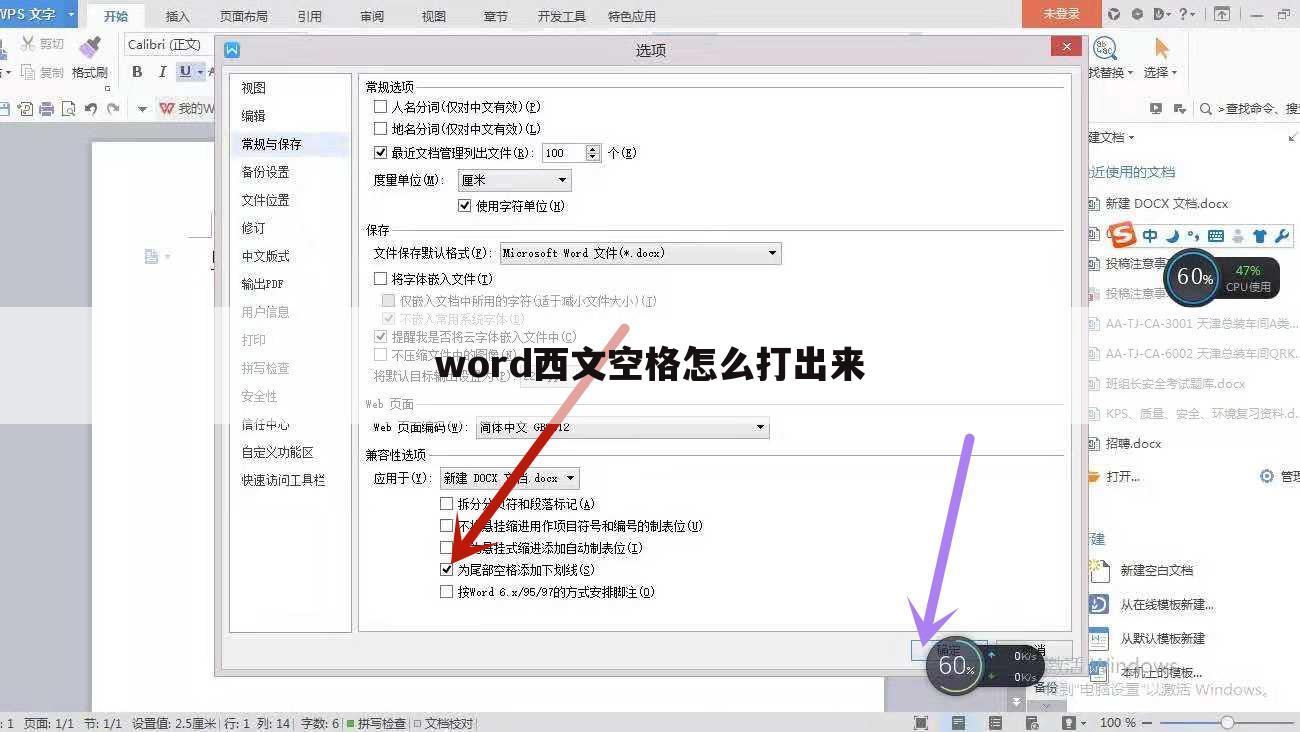Image resolution: width=1300 pixels, height=732 pixels.
Task: Click the full screen view icon in status bar
Action: tap(921, 722)
